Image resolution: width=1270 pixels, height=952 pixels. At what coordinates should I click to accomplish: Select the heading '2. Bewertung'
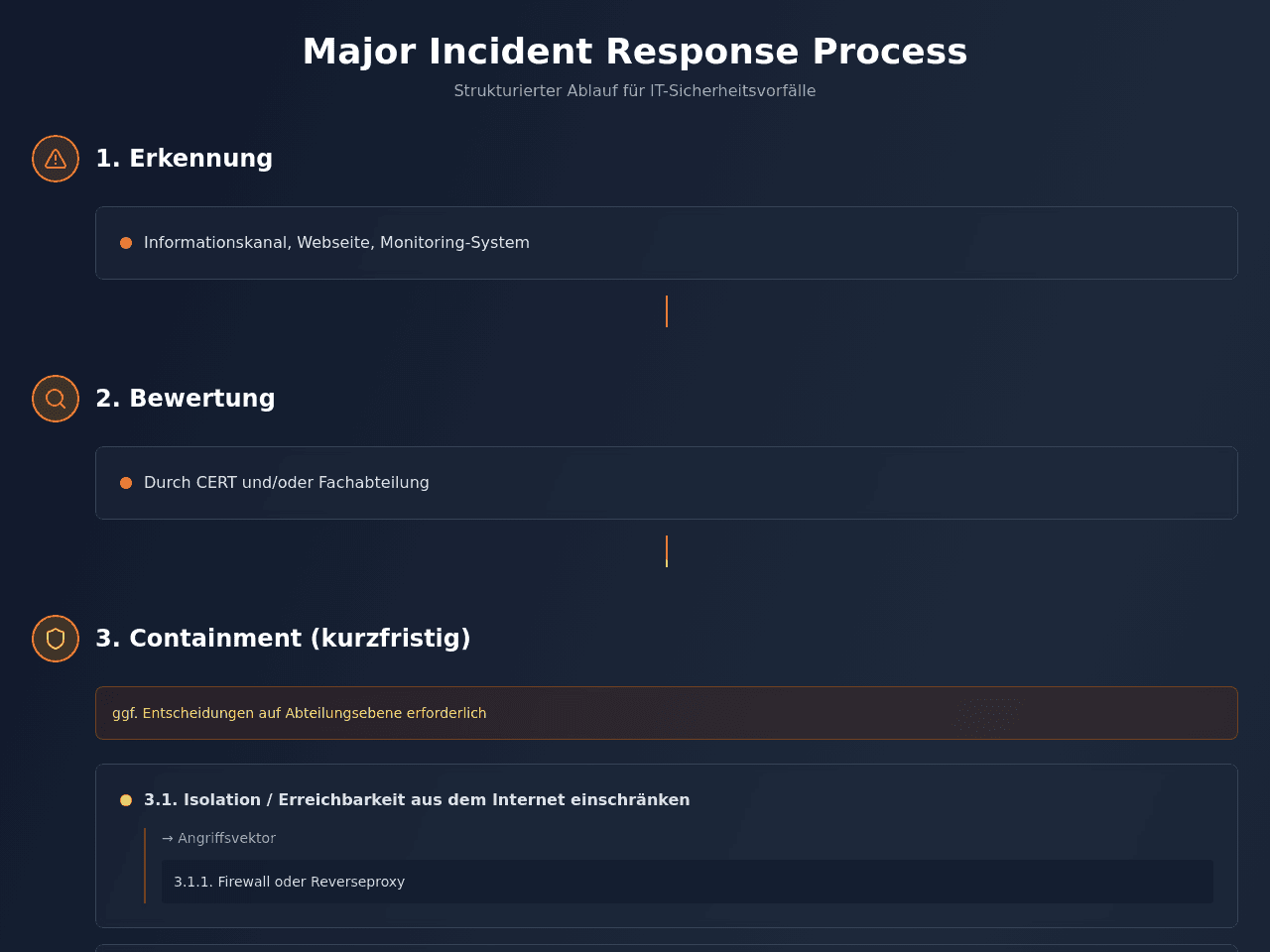(186, 399)
